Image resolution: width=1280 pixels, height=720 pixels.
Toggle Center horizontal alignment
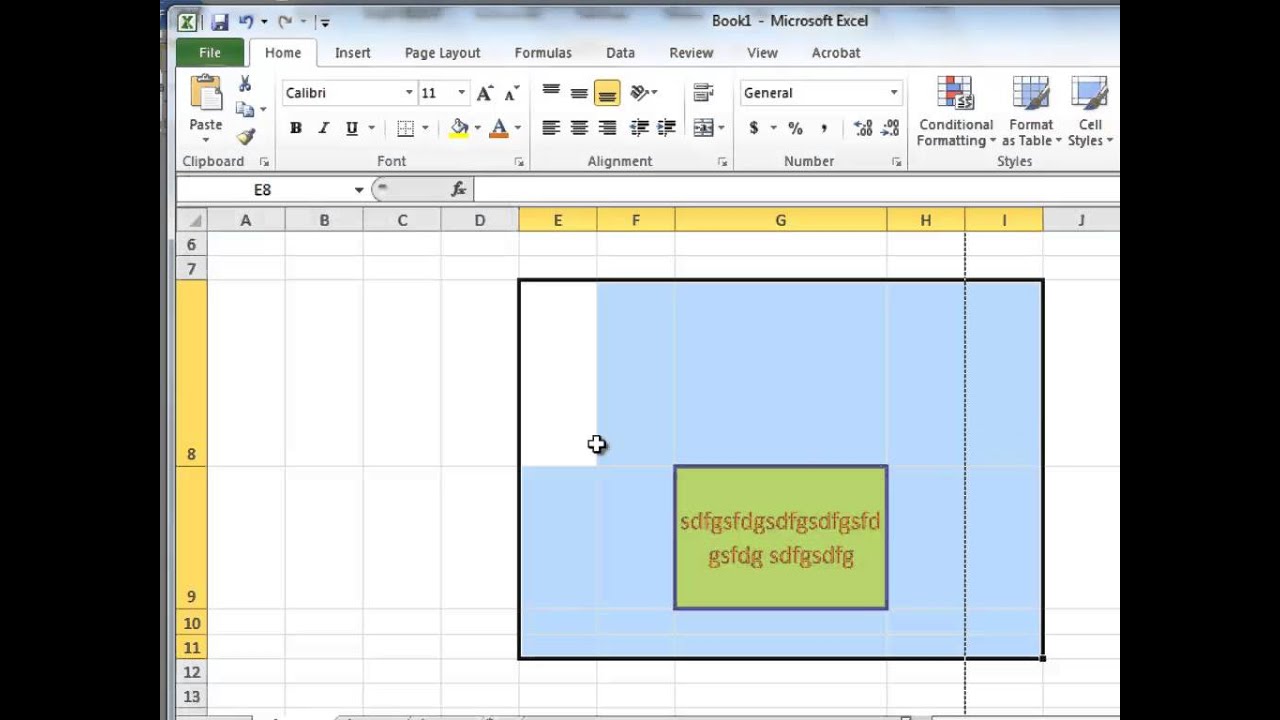click(579, 128)
